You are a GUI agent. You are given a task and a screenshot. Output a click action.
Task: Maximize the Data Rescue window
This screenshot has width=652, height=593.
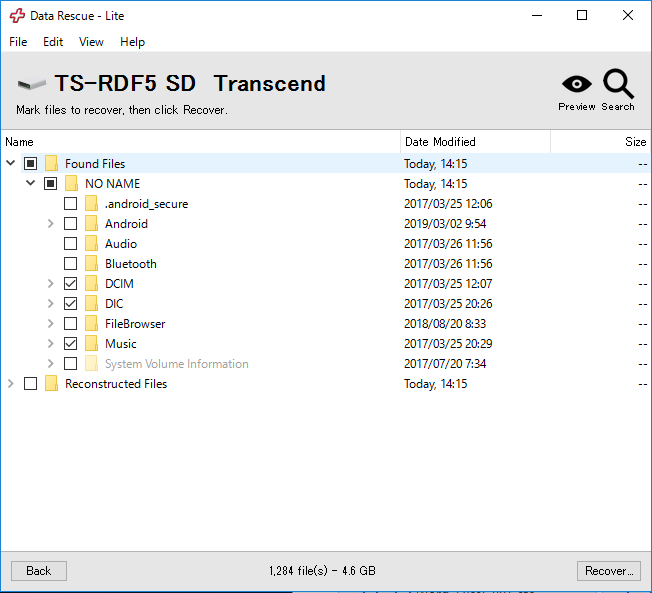tap(582, 16)
